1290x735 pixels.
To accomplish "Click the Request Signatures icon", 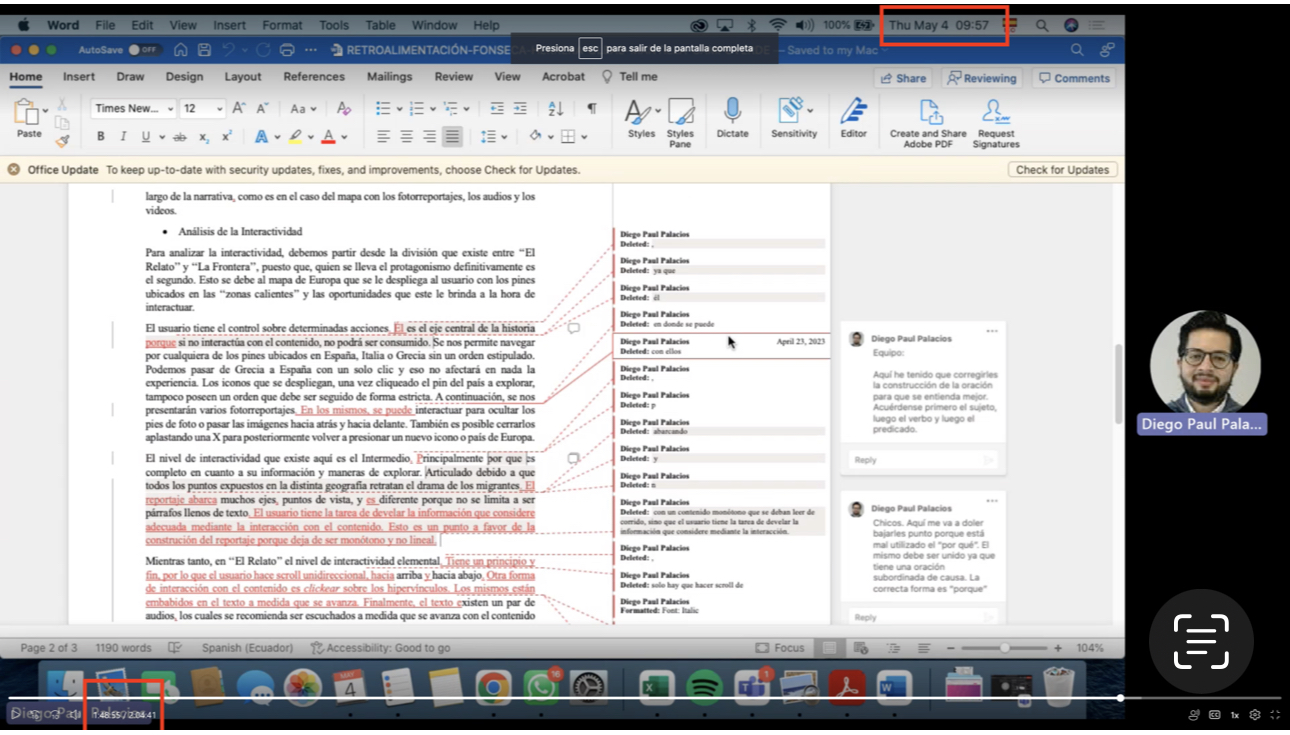I will pyautogui.click(x=995, y=111).
